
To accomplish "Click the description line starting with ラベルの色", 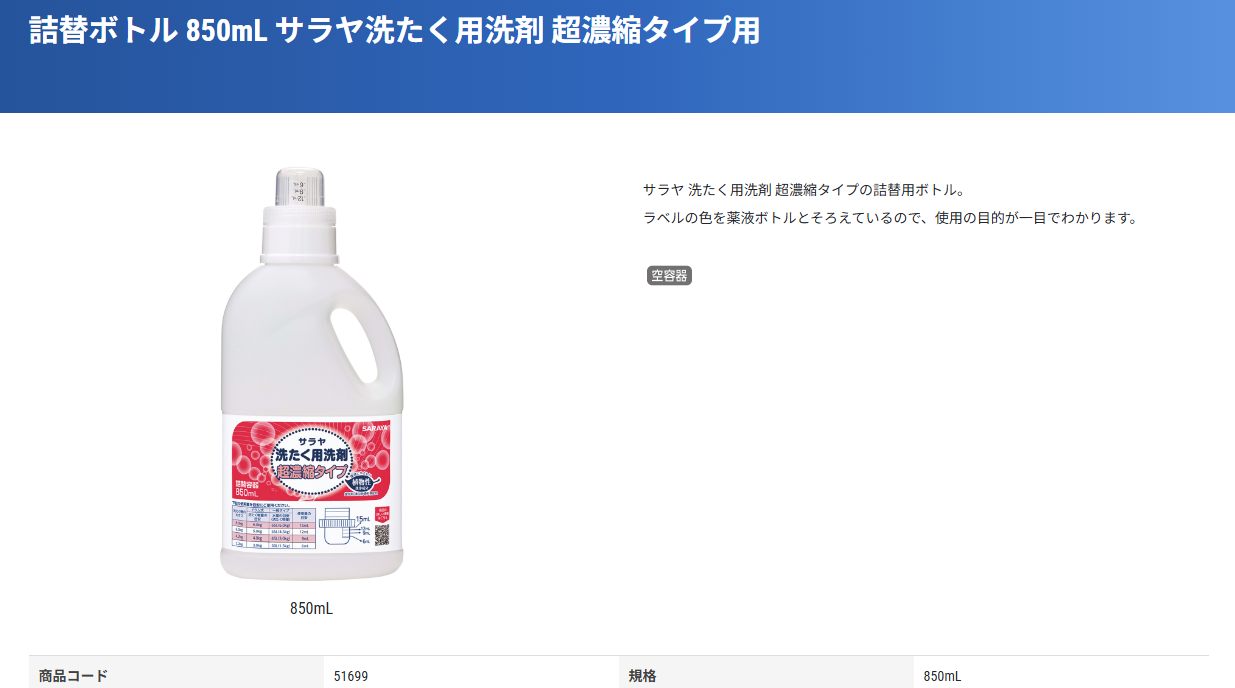I will [891, 217].
